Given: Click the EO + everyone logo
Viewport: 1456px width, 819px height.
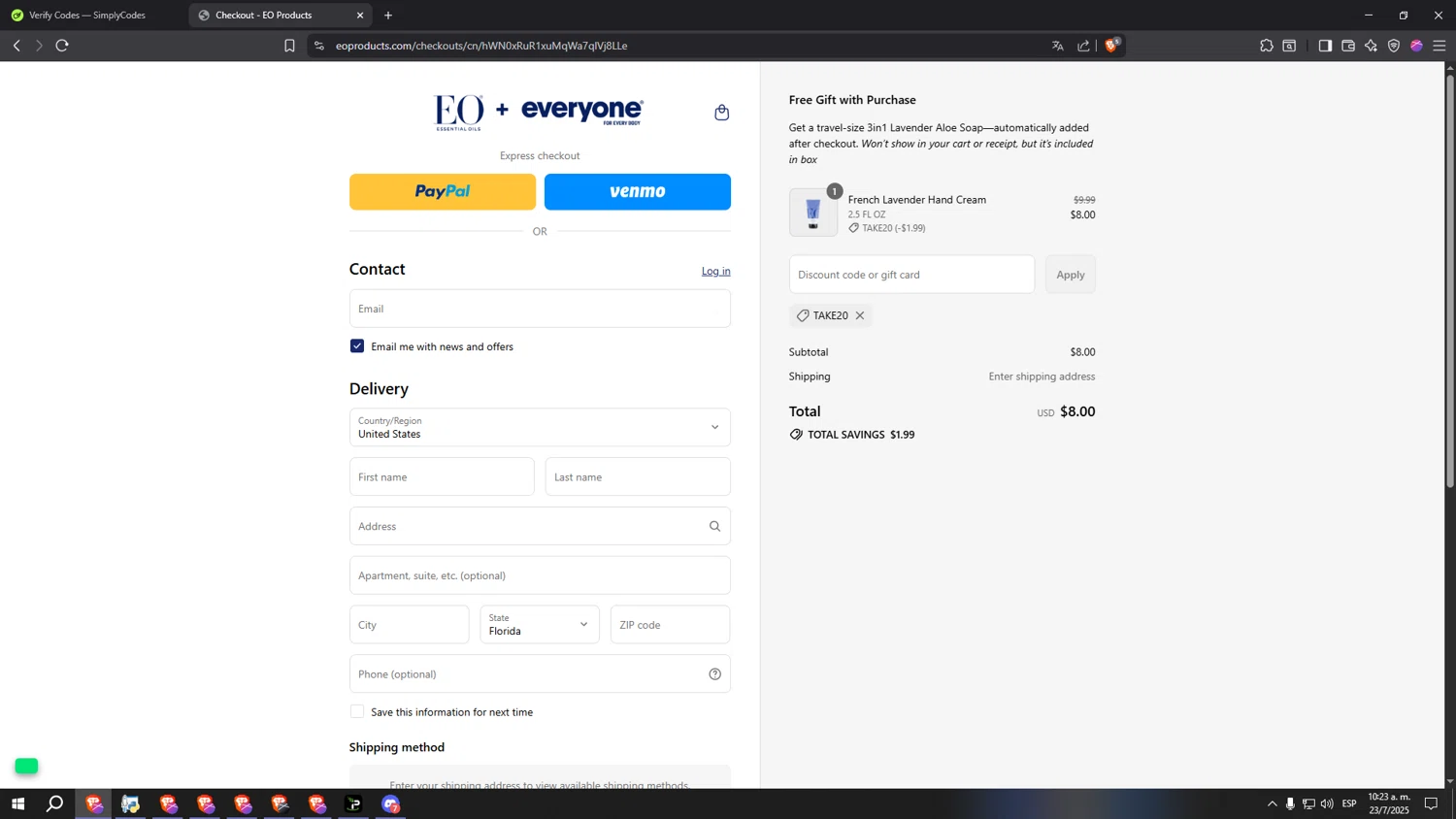Looking at the screenshot, I should pos(538,113).
